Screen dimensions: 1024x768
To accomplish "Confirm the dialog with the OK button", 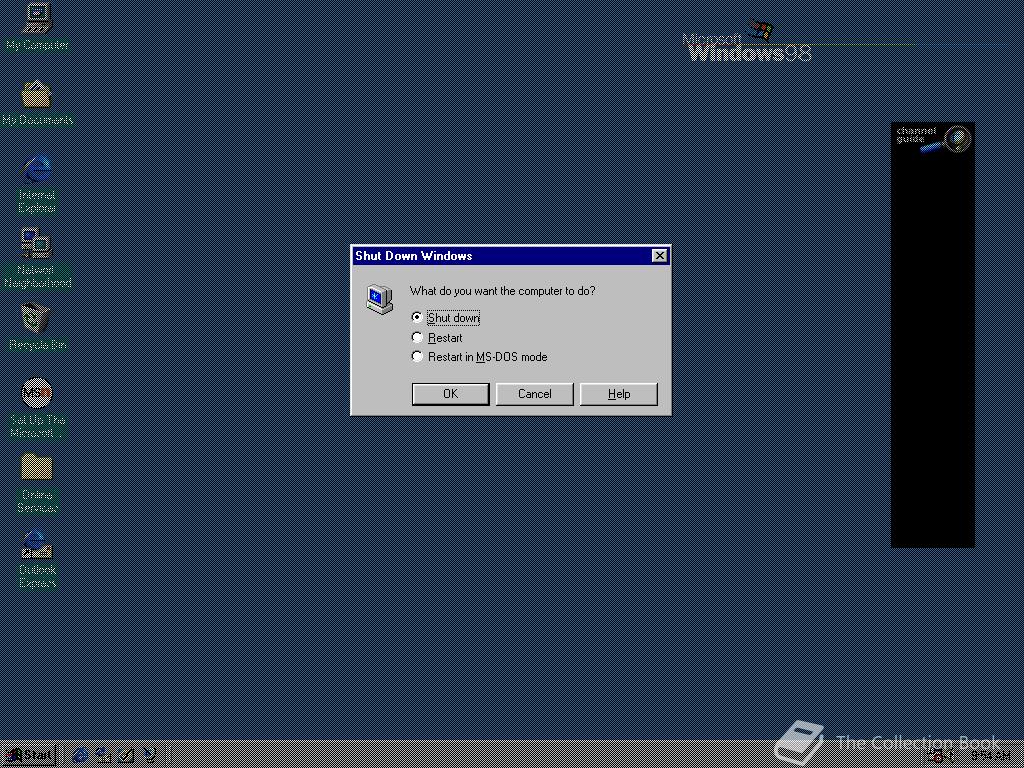I will [x=451, y=394].
